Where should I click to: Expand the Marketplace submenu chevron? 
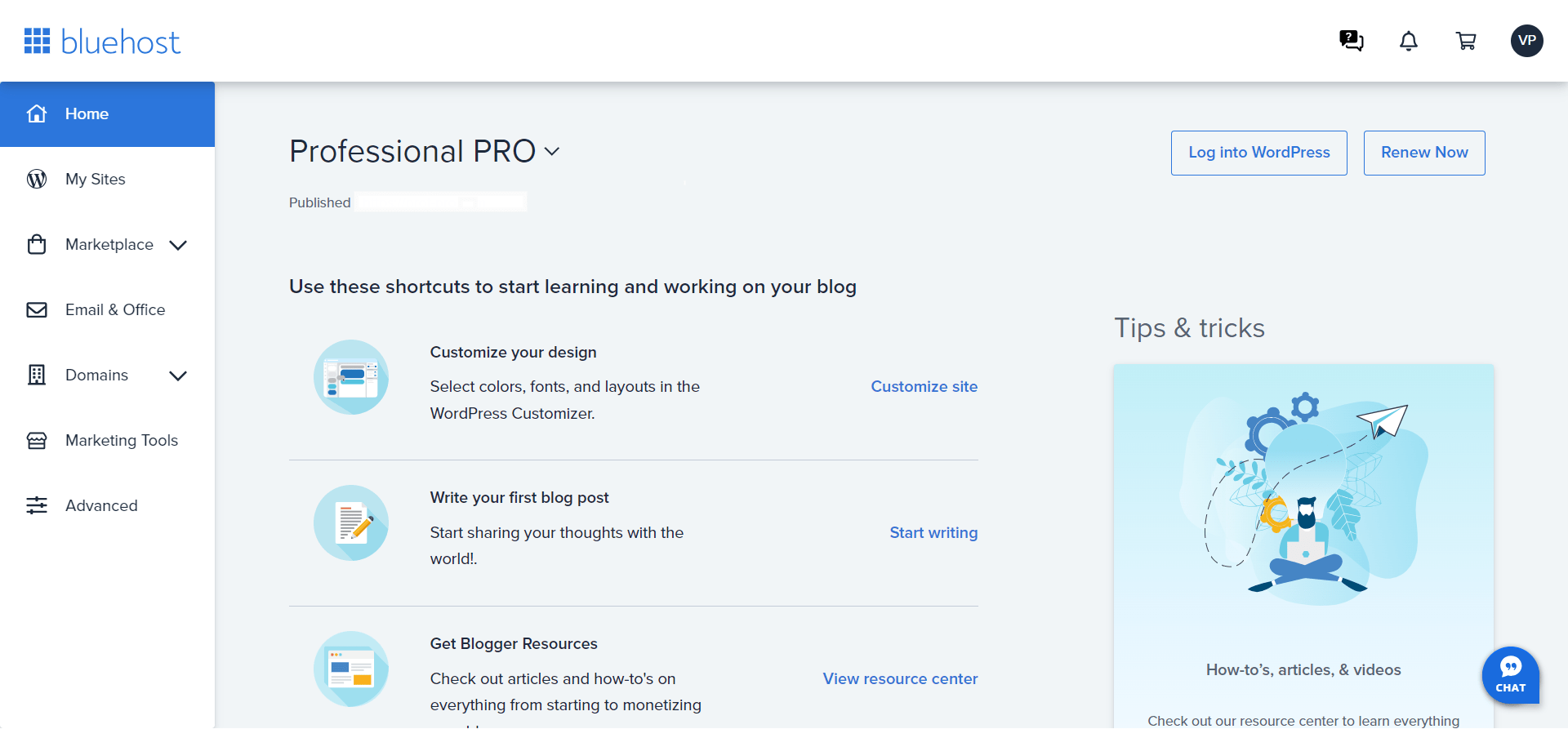tap(178, 245)
